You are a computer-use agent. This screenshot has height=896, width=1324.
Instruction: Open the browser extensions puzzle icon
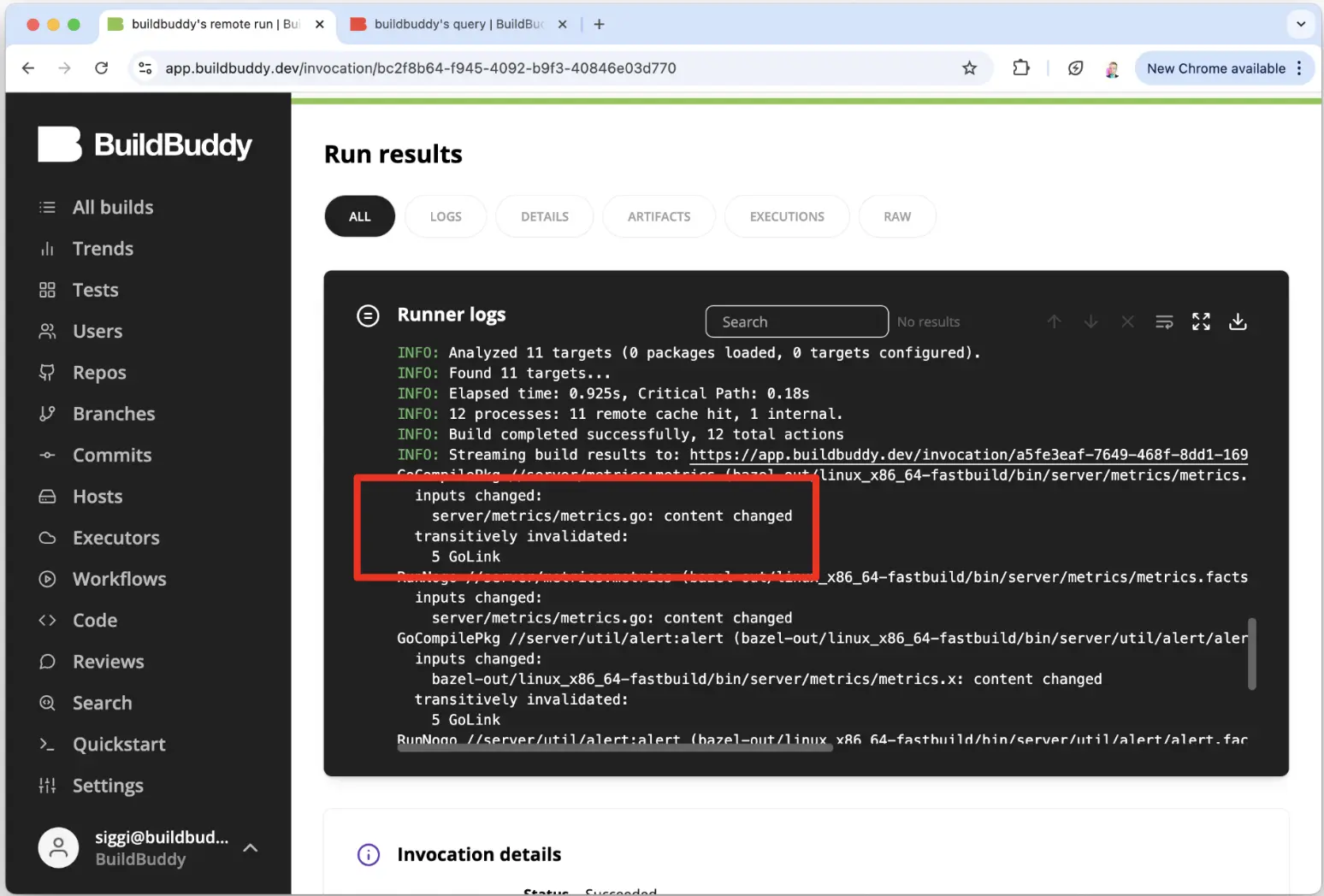(x=1020, y=68)
